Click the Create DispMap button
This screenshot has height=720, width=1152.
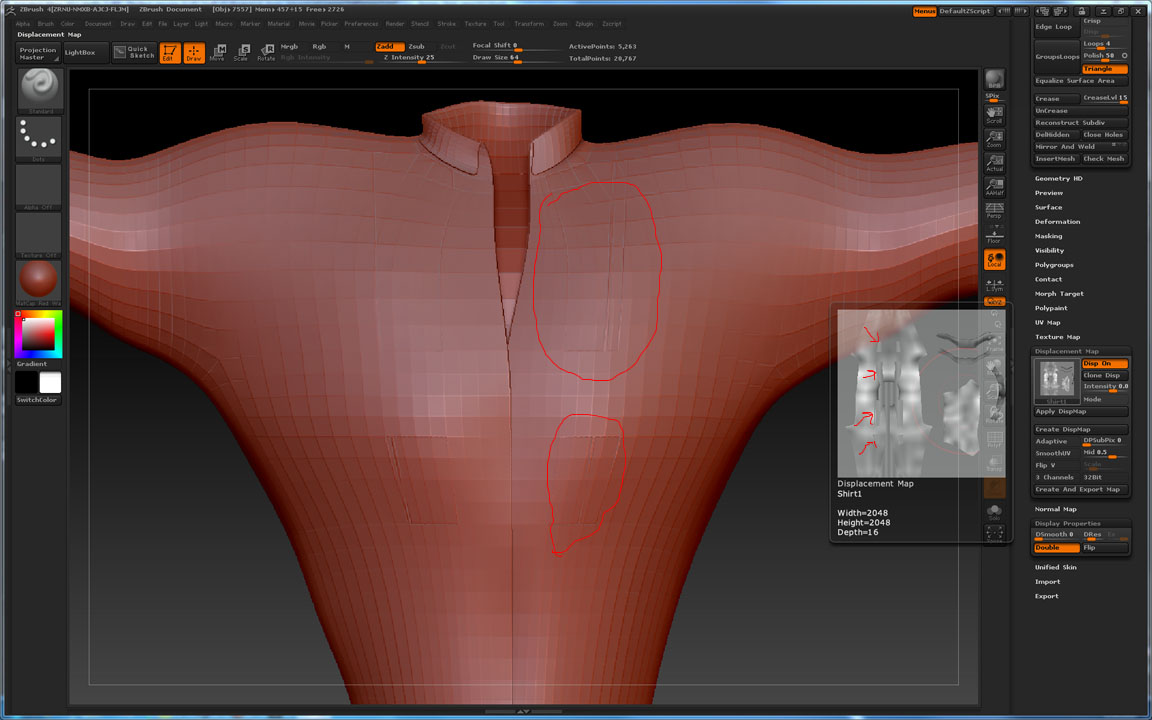(x=1080, y=429)
